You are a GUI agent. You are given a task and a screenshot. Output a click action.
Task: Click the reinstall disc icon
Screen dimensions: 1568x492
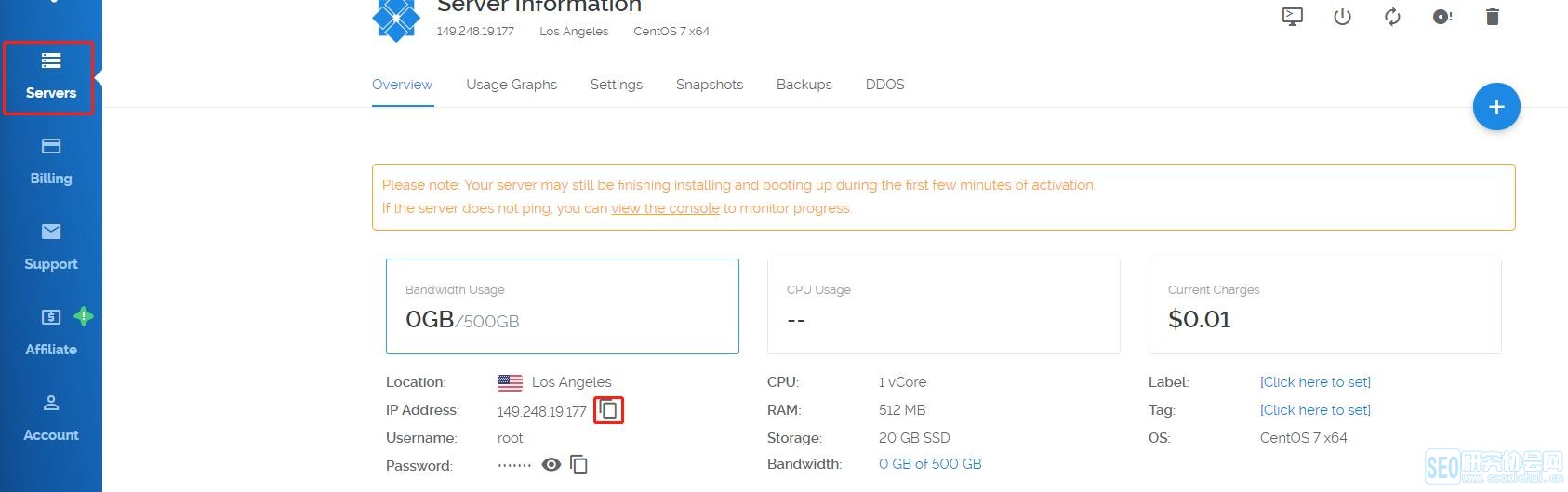point(1442,17)
